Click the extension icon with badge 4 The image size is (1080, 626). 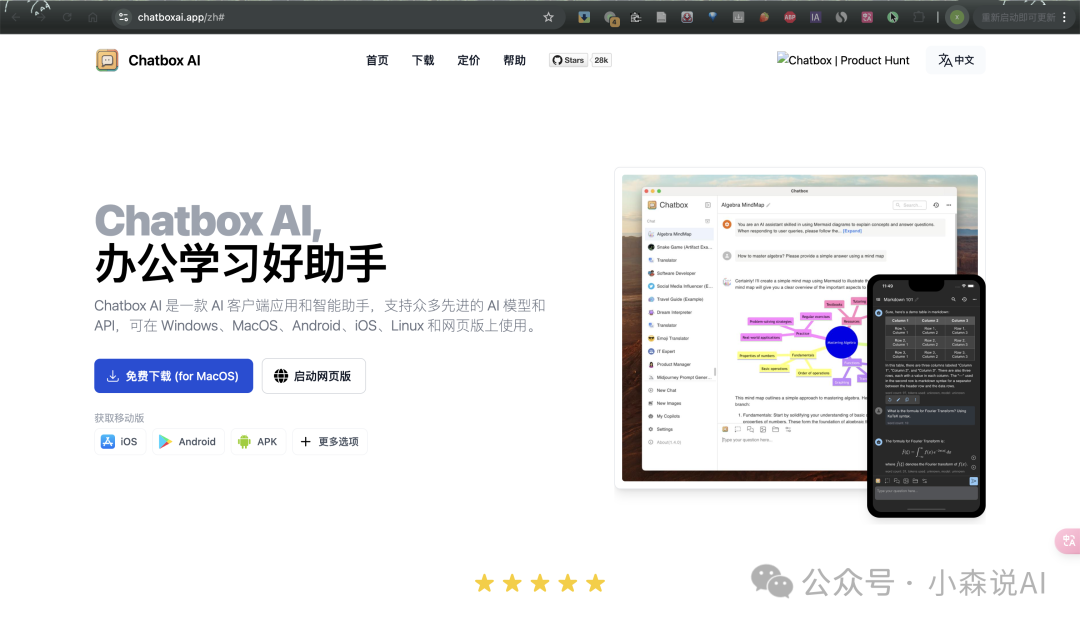tap(610, 18)
